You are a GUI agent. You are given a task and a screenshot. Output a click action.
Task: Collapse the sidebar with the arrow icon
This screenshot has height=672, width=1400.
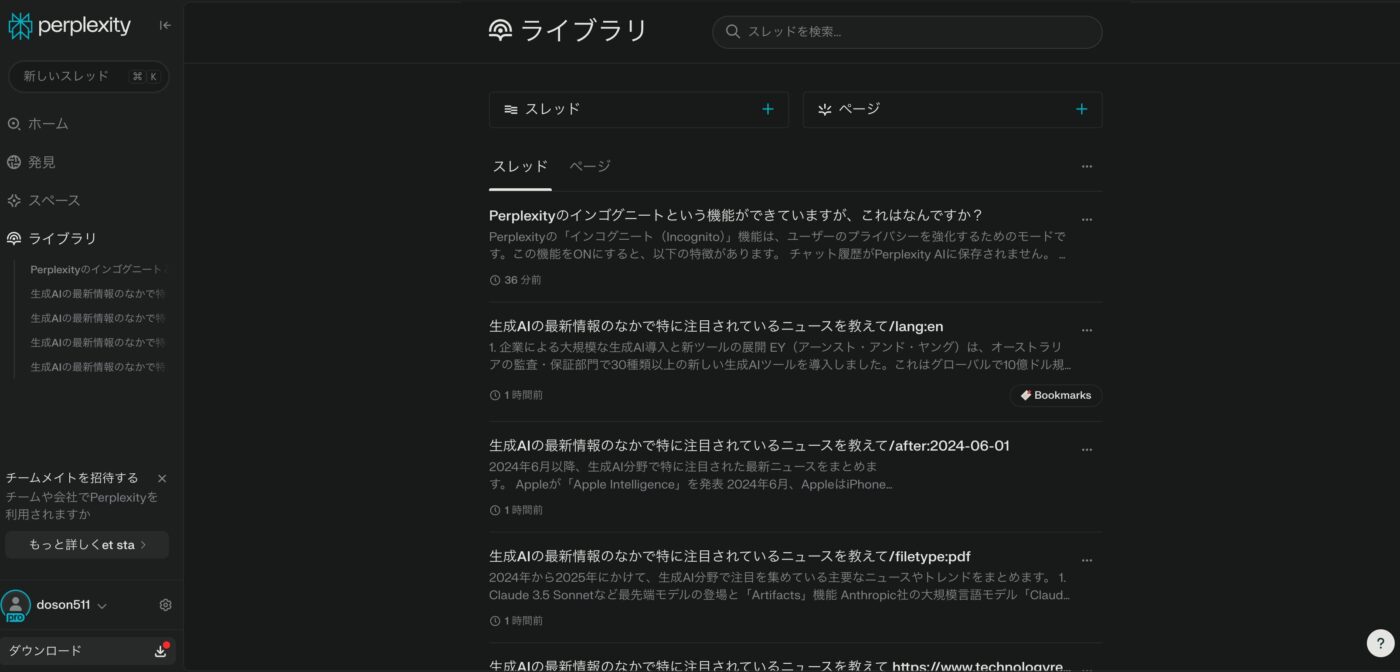point(165,26)
